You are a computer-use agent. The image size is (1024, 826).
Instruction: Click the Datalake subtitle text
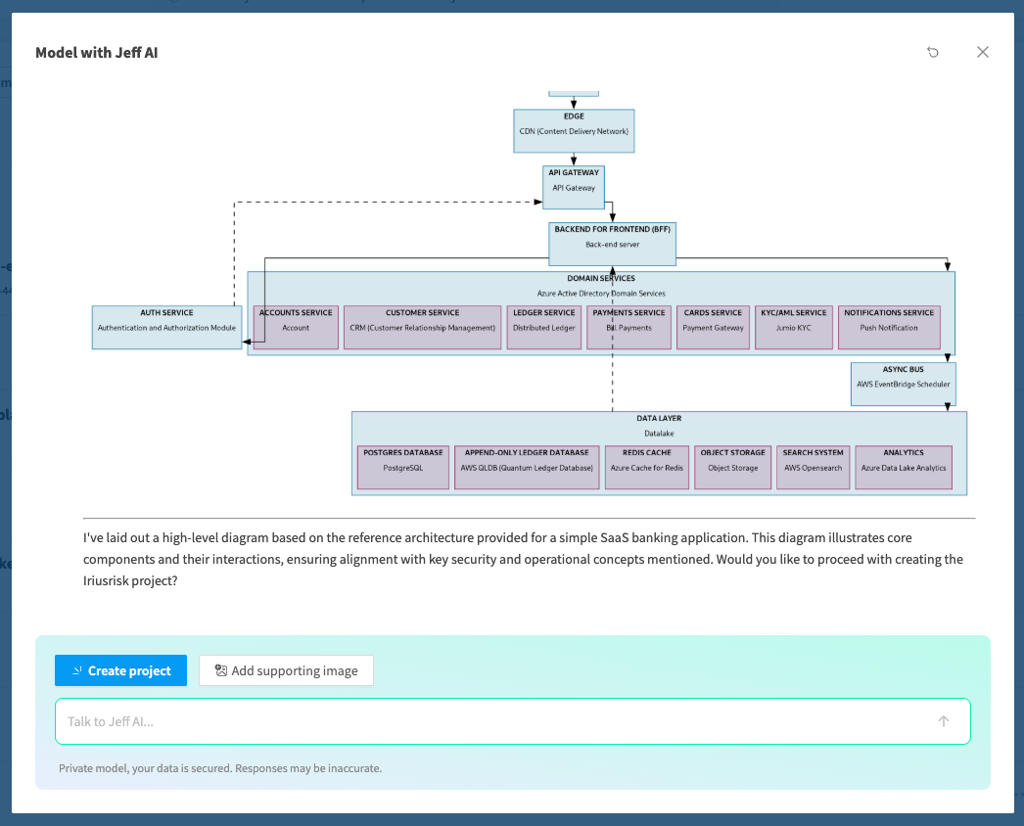coord(659,434)
